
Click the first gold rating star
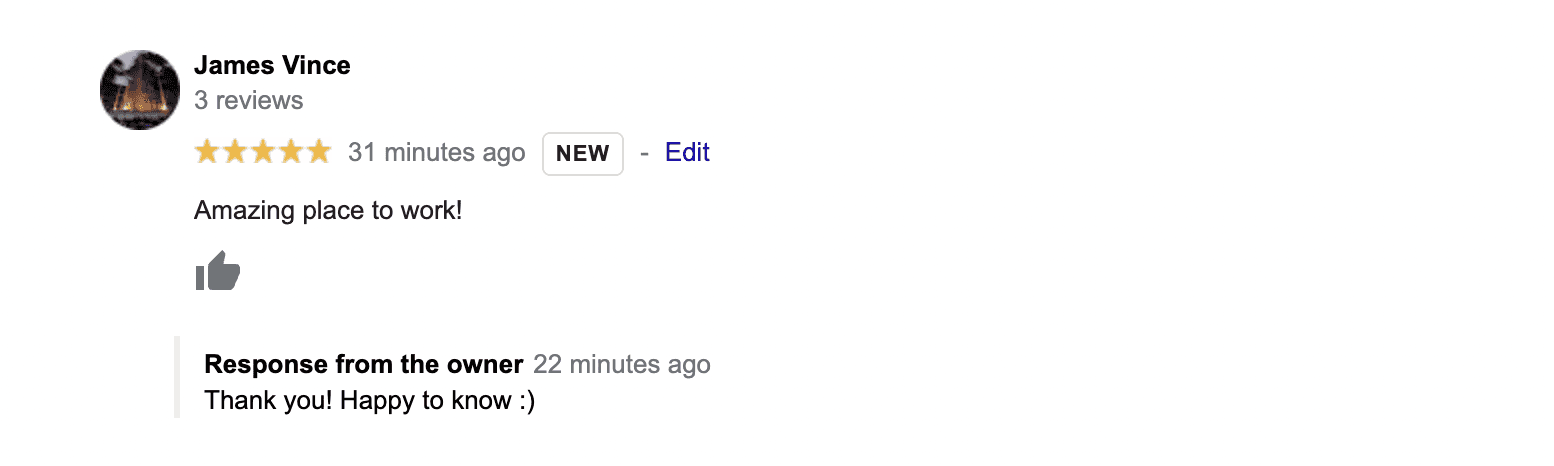pyautogui.click(x=207, y=152)
